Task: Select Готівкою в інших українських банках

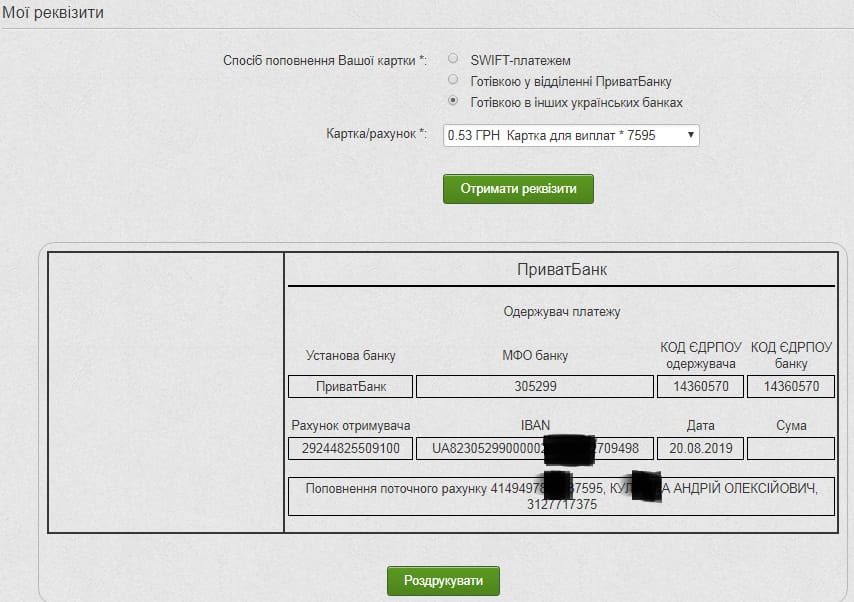Action: click(x=453, y=101)
